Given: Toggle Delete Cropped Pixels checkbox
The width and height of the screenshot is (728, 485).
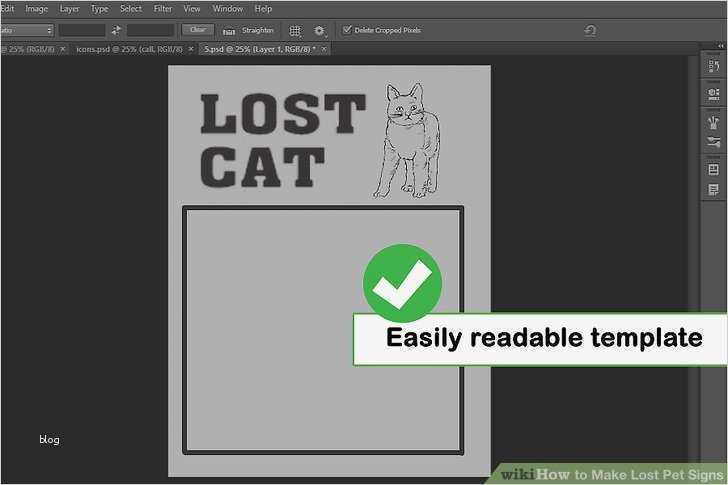Looking at the screenshot, I should click(347, 30).
